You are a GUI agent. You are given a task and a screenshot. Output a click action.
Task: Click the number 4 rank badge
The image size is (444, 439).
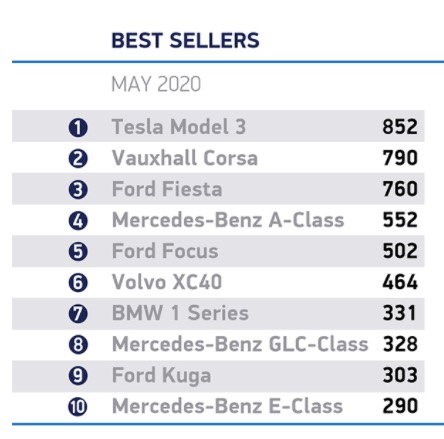coord(78,221)
